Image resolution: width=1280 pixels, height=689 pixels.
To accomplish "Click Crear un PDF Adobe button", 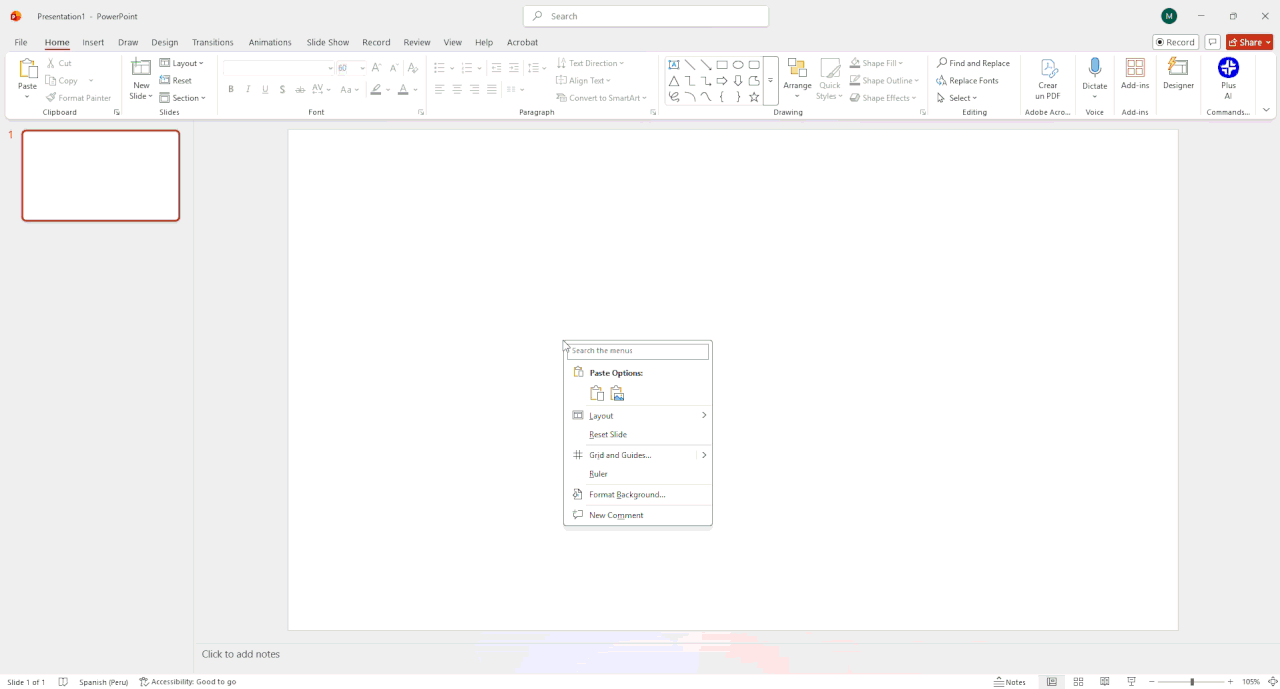I will point(1047,79).
